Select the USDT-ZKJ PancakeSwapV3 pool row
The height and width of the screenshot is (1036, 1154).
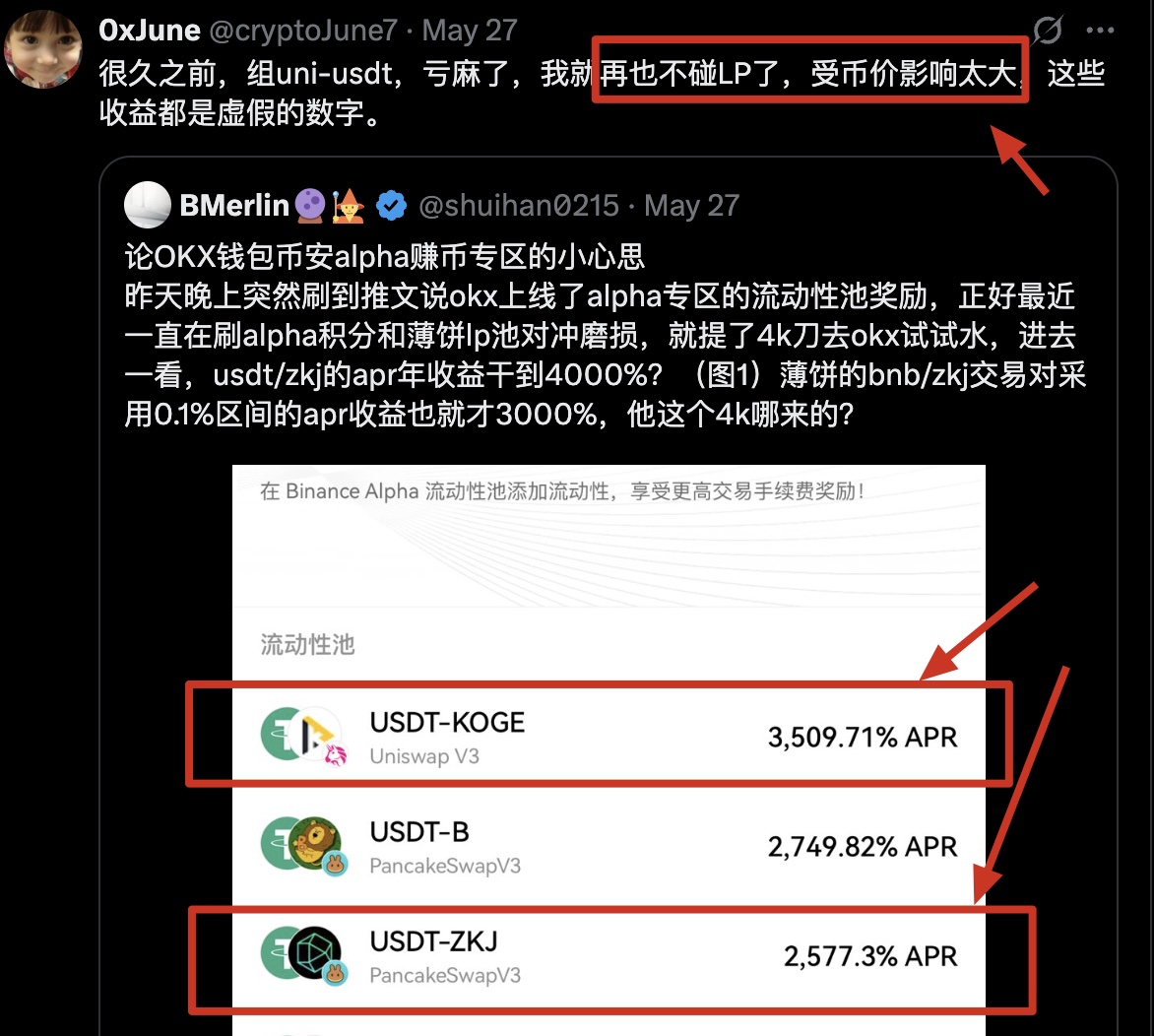(609, 955)
